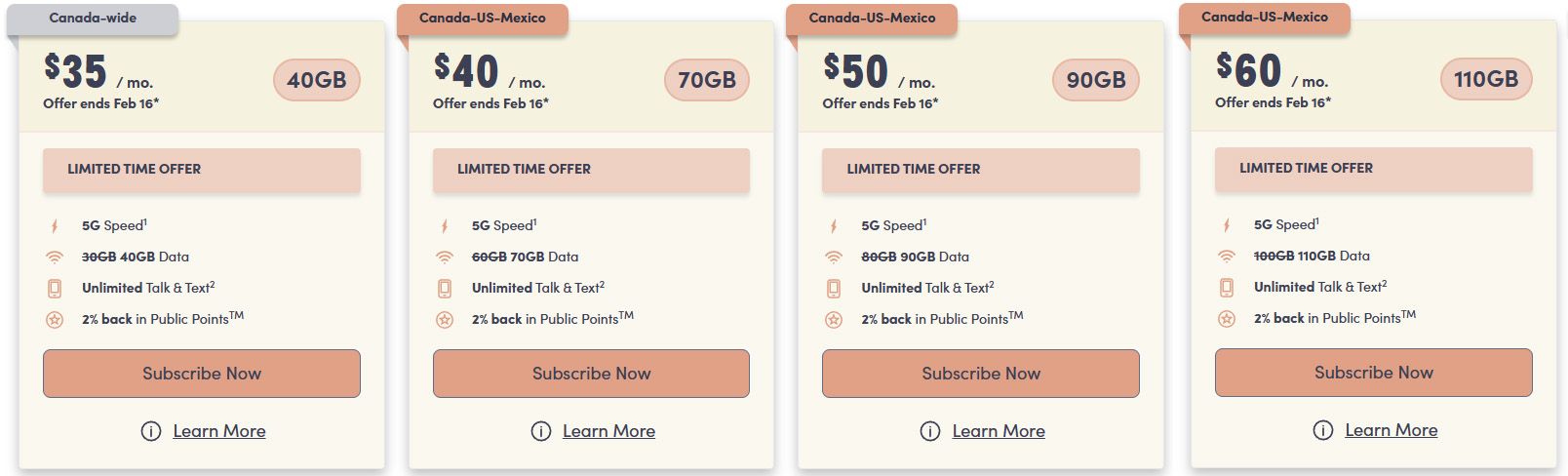This screenshot has width=1568, height=476.
Task: Click the 110GB data badge
Action: [1485, 79]
